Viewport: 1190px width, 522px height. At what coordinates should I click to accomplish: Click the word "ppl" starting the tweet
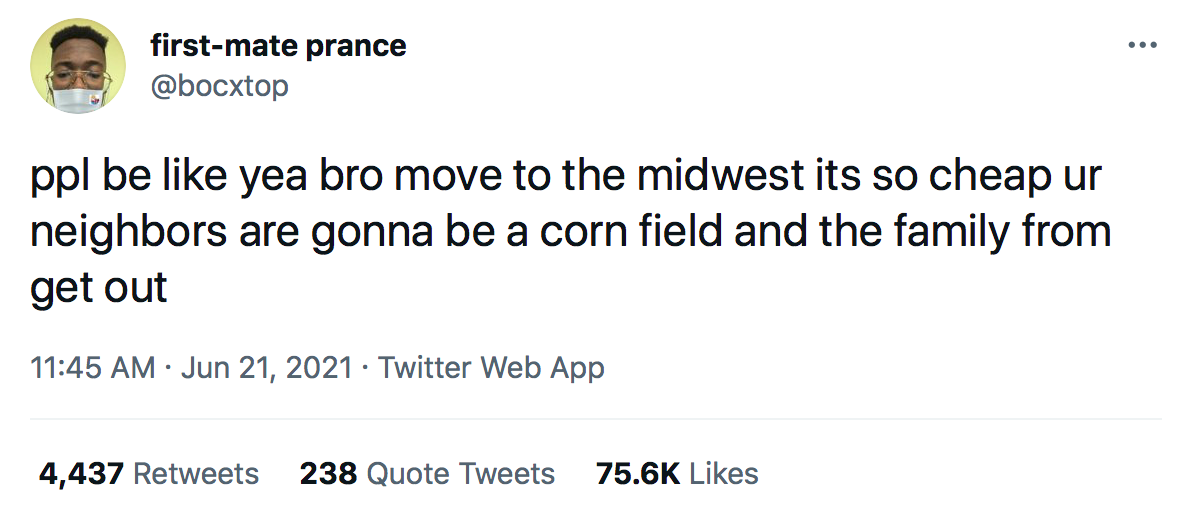tap(57, 180)
